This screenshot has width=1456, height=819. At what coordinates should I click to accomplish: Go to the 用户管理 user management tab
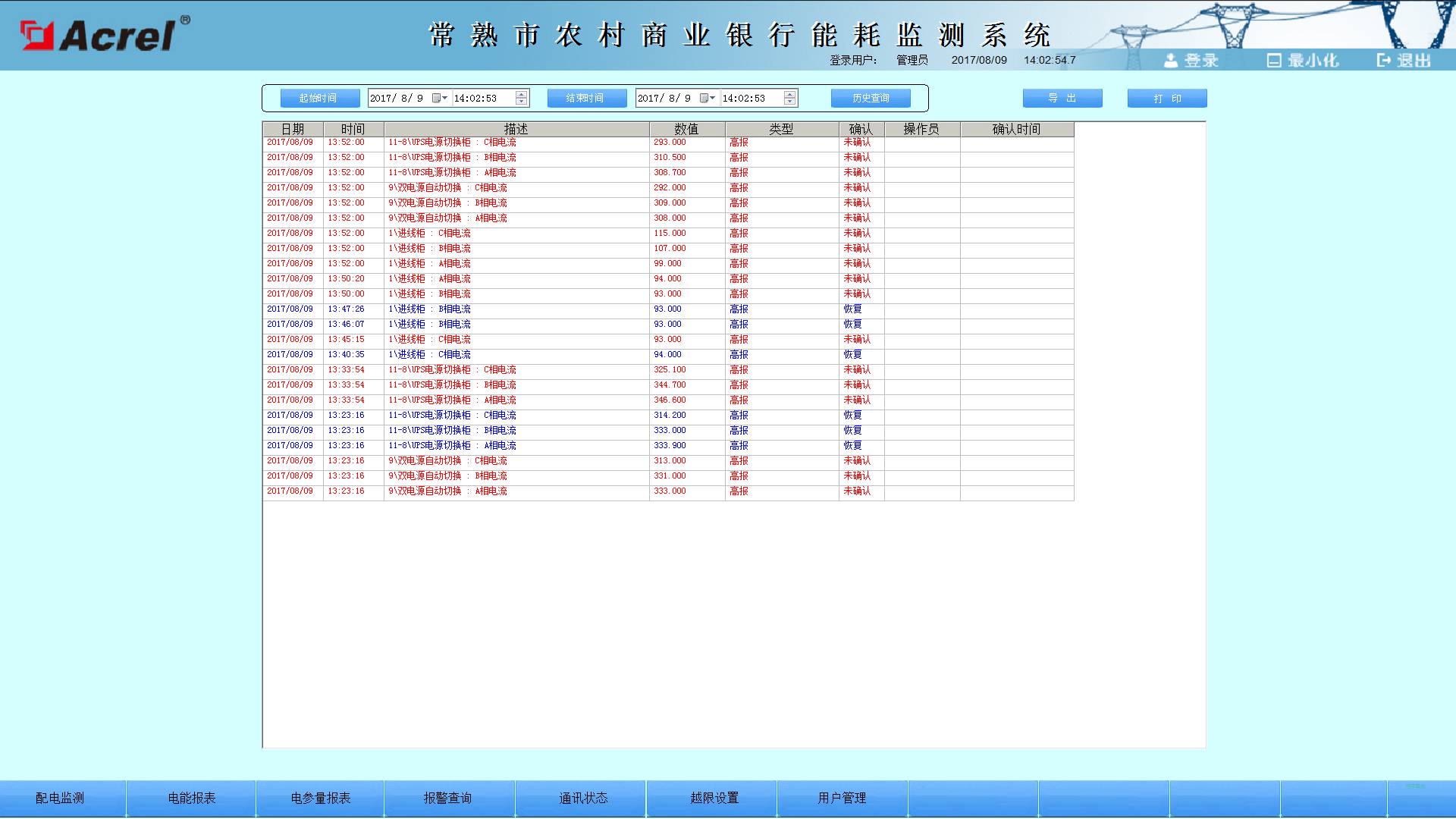(x=842, y=798)
